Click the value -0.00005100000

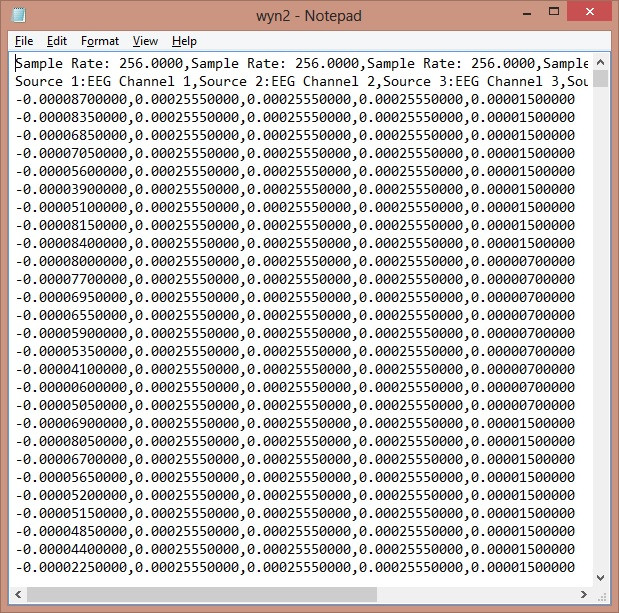71,207
